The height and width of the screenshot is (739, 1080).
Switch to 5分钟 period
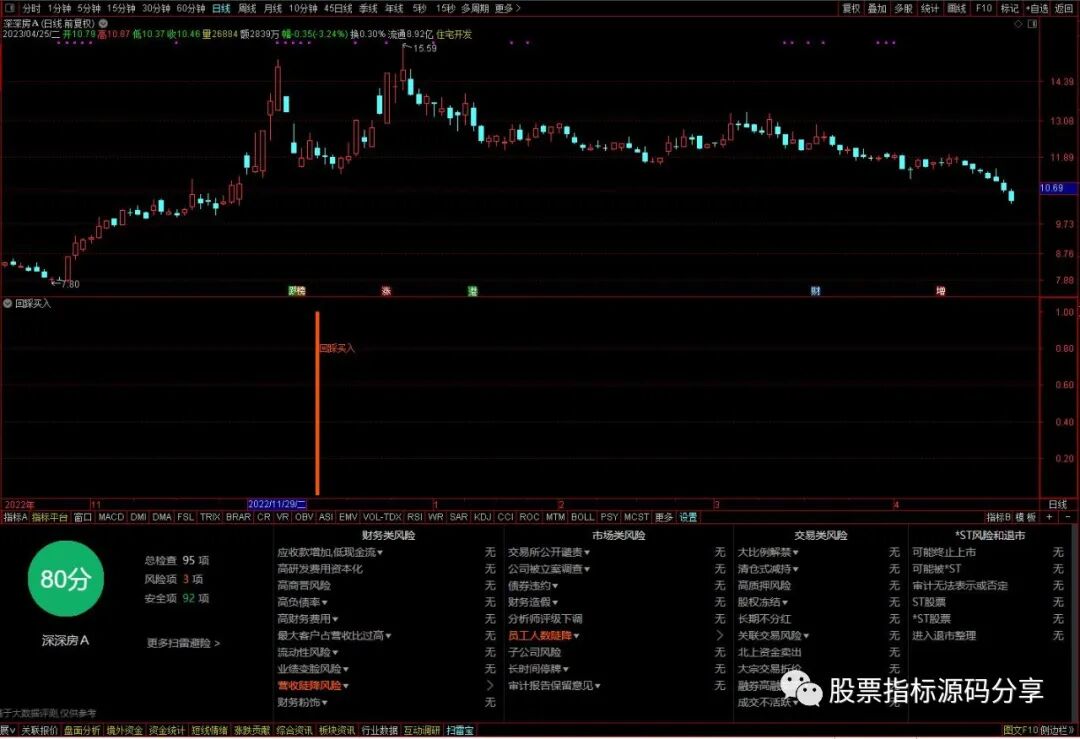pyautogui.click(x=89, y=8)
